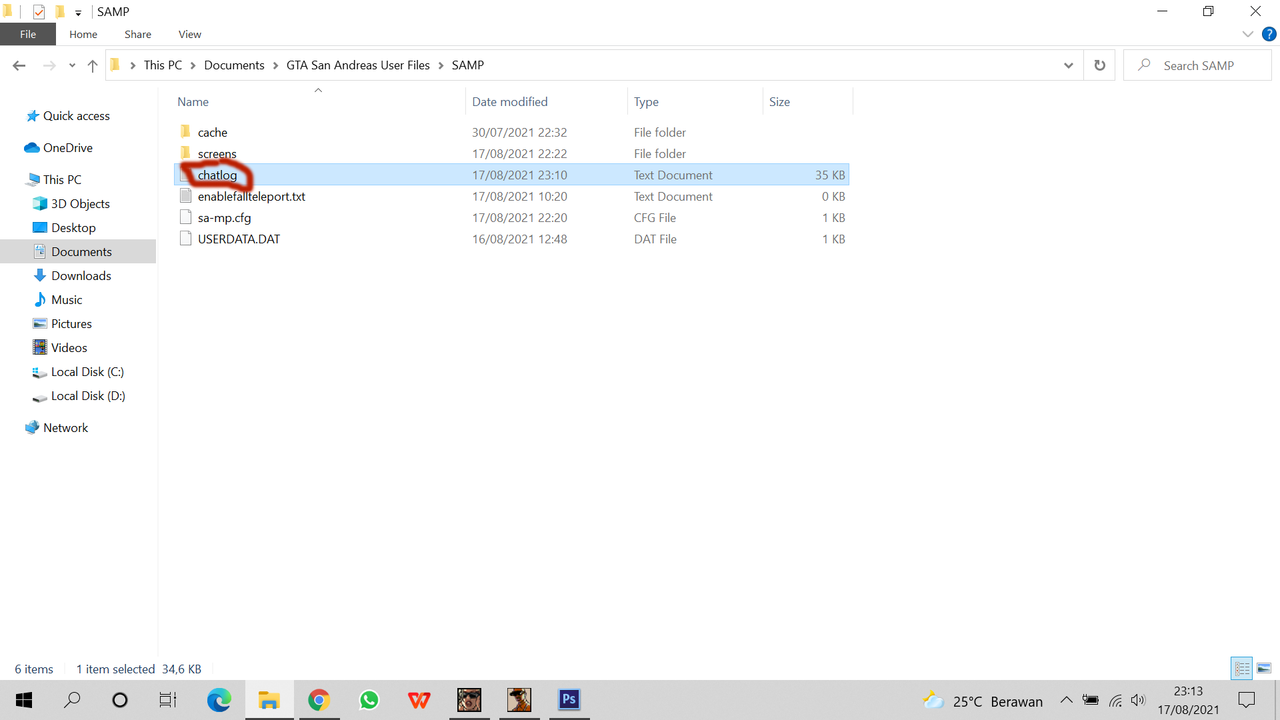Switch to large icons view in status bar
The width and height of the screenshot is (1280, 720).
pos(1264,669)
